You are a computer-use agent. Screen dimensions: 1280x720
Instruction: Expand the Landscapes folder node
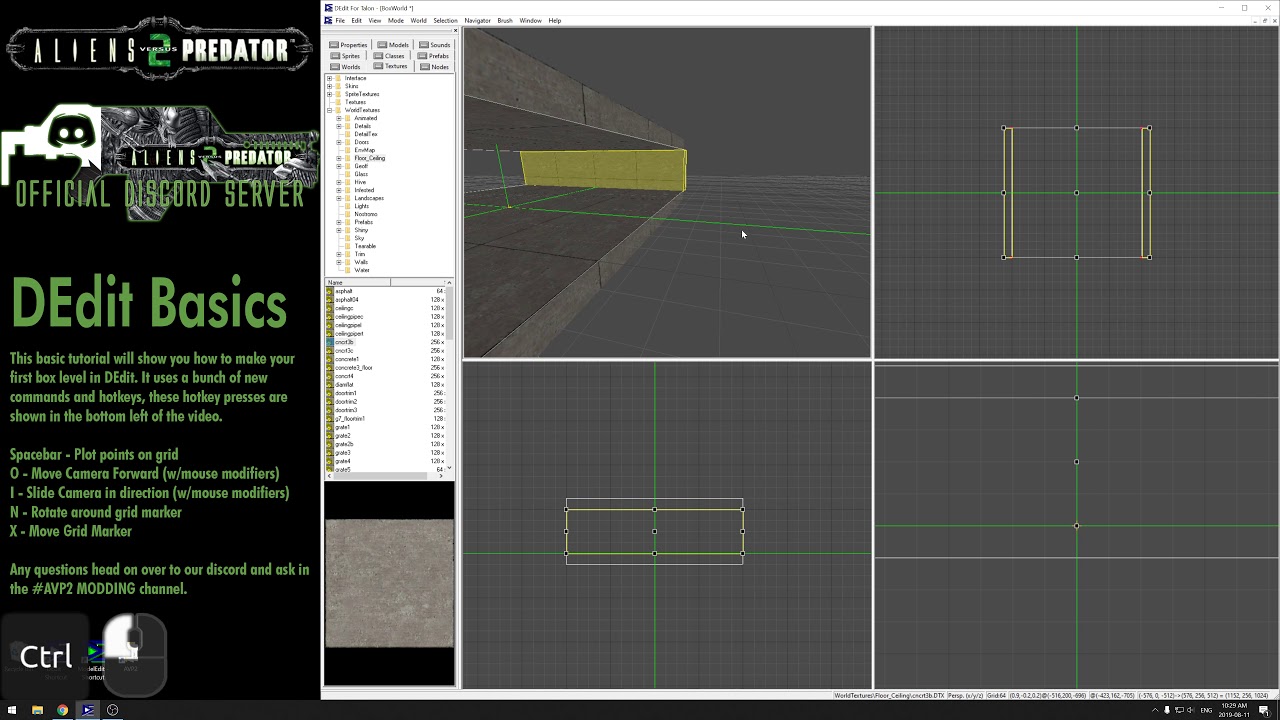(338, 198)
